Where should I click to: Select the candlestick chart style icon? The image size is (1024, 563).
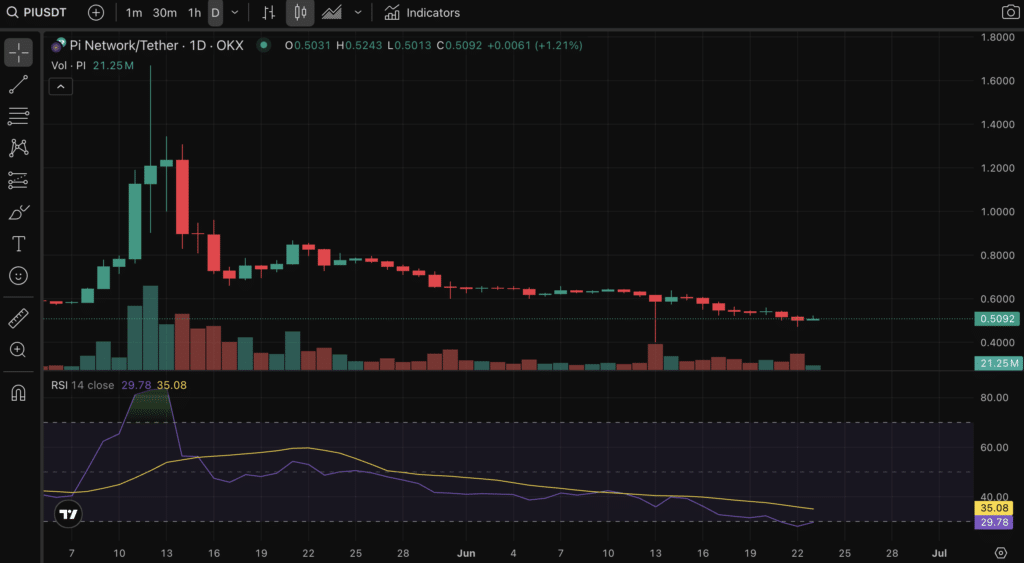point(300,12)
